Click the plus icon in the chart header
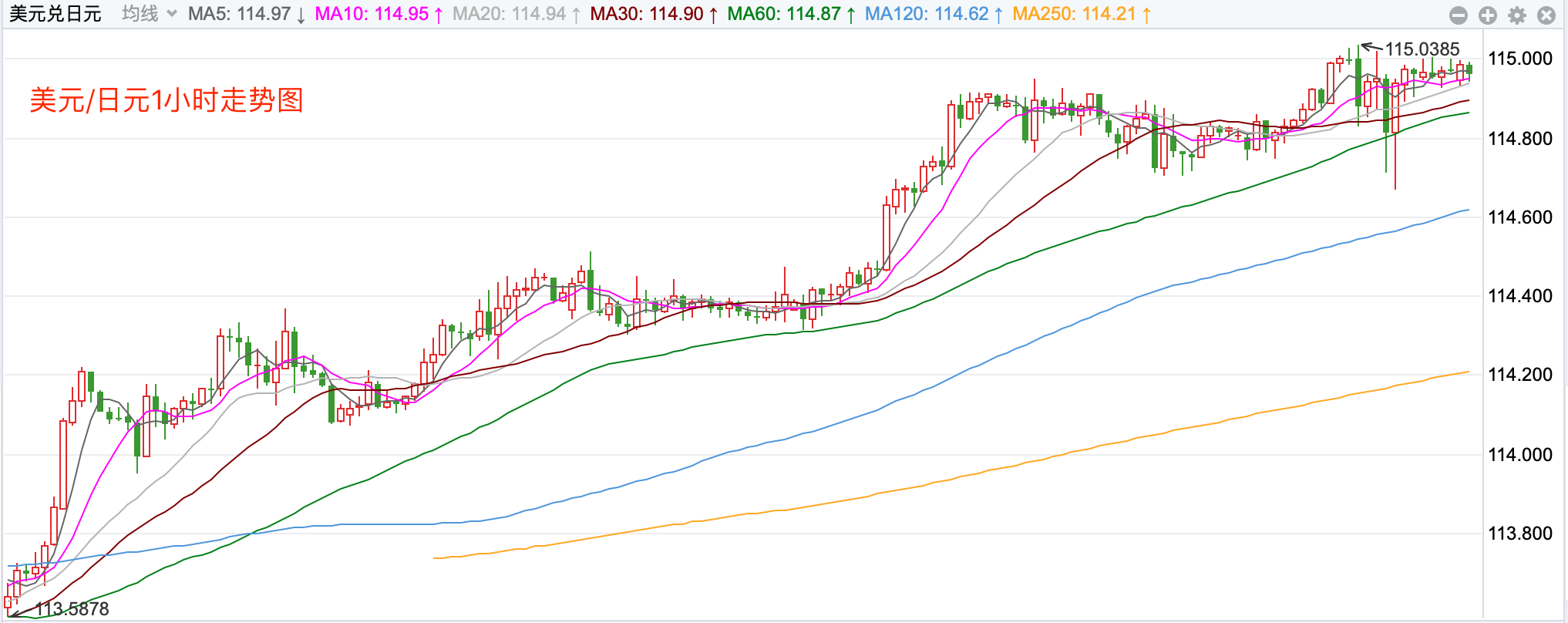The width and height of the screenshot is (1568, 623). [x=1487, y=15]
